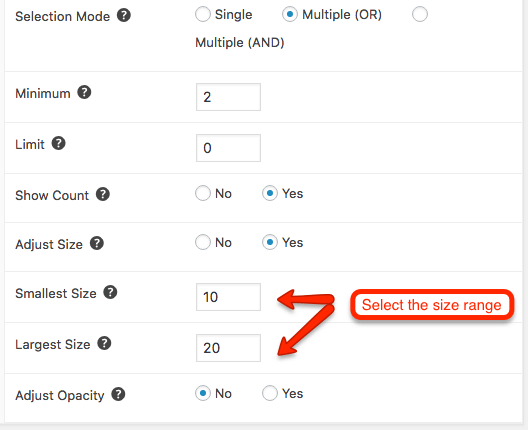Click the Limit value input field

coord(228,148)
